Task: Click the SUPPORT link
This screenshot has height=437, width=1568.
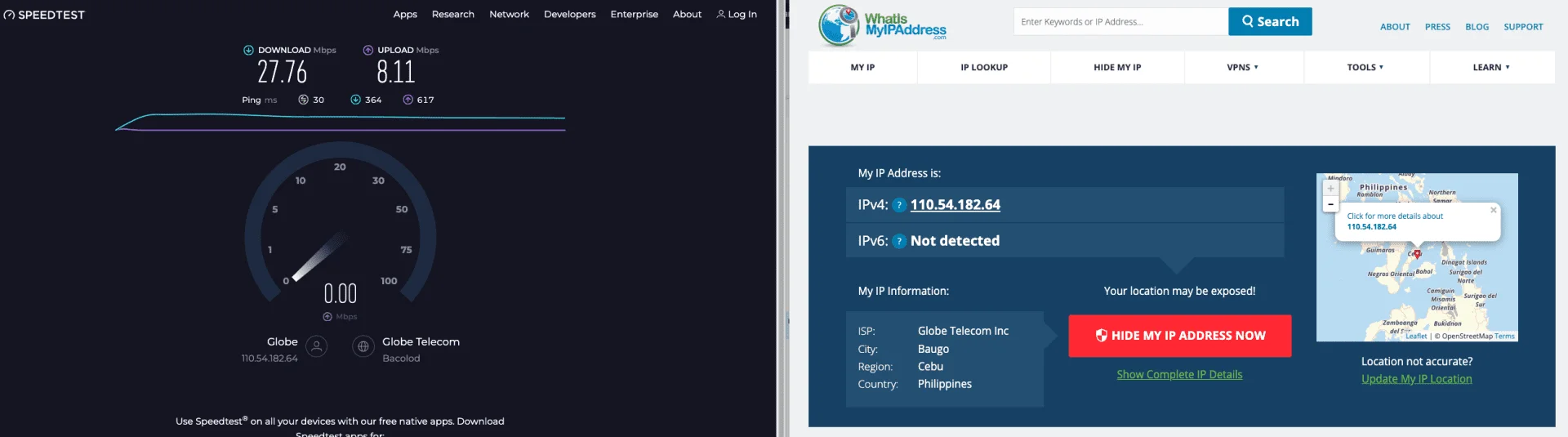Action: (x=1523, y=27)
